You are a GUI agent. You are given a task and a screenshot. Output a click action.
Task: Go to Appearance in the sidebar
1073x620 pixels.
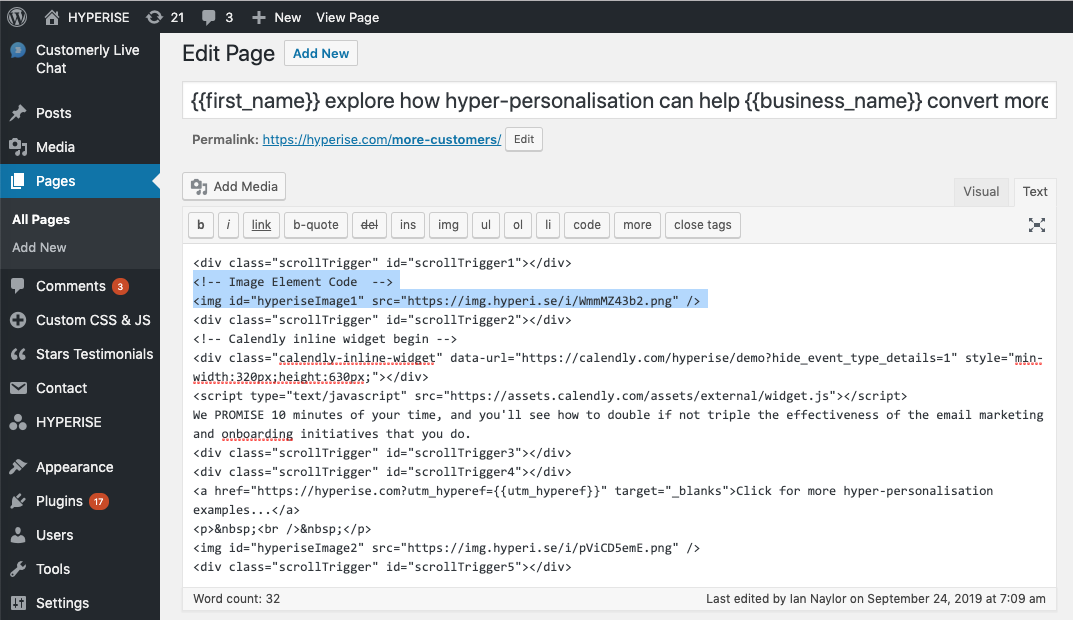click(x=74, y=467)
